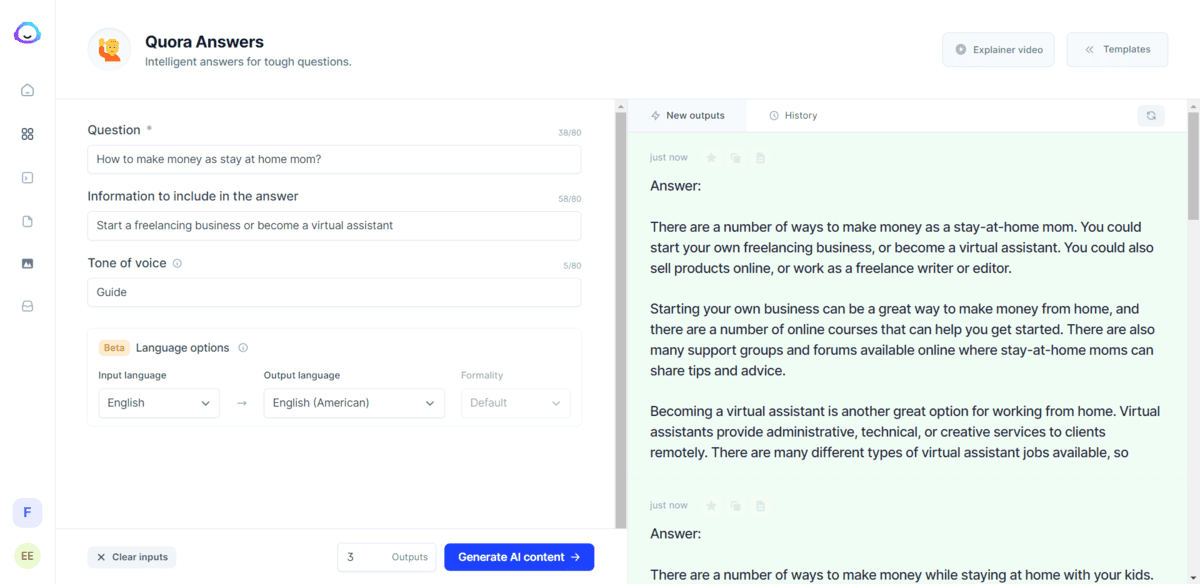Click the Language options info icon
The width and height of the screenshot is (1200, 584).
(242, 347)
